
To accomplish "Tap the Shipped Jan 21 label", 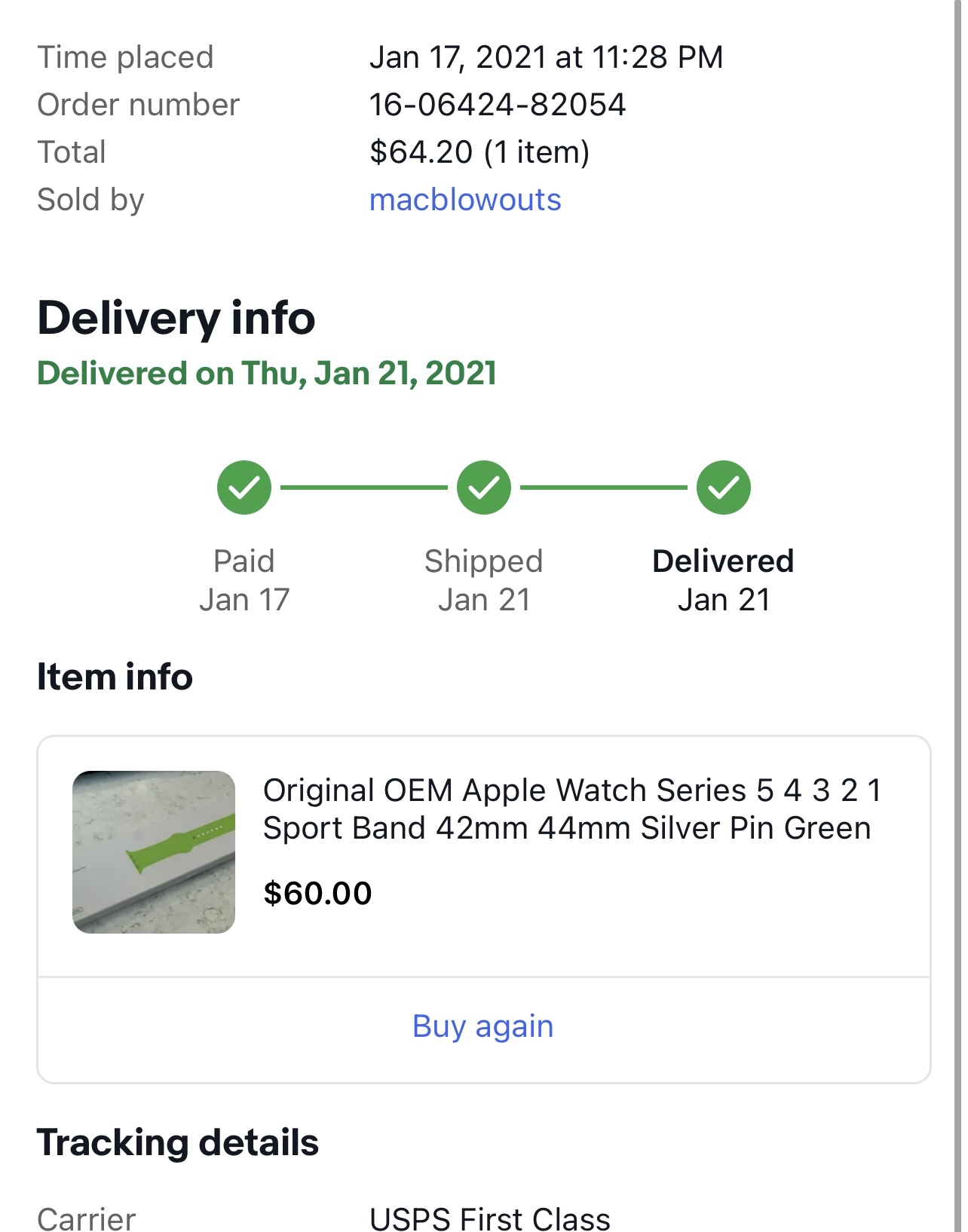I will [484, 580].
